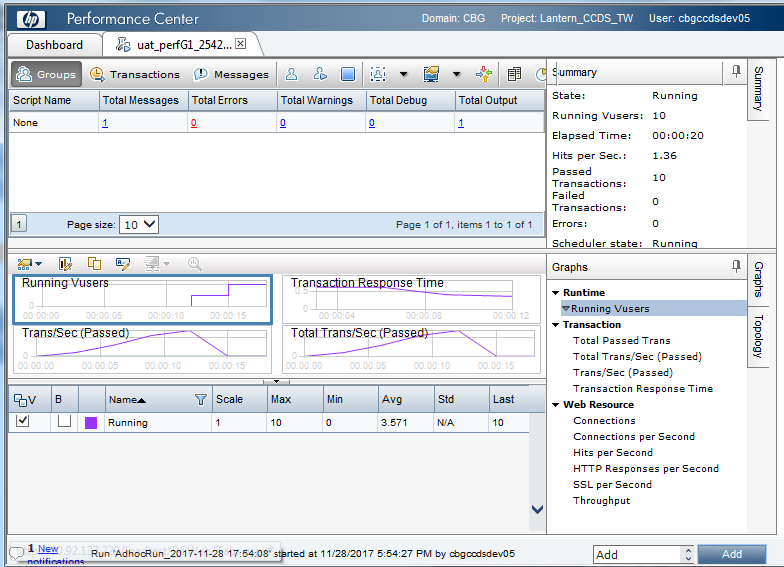The image size is (784, 567).
Task: Click the greyed network monitor icon
Action: coord(152,264)
